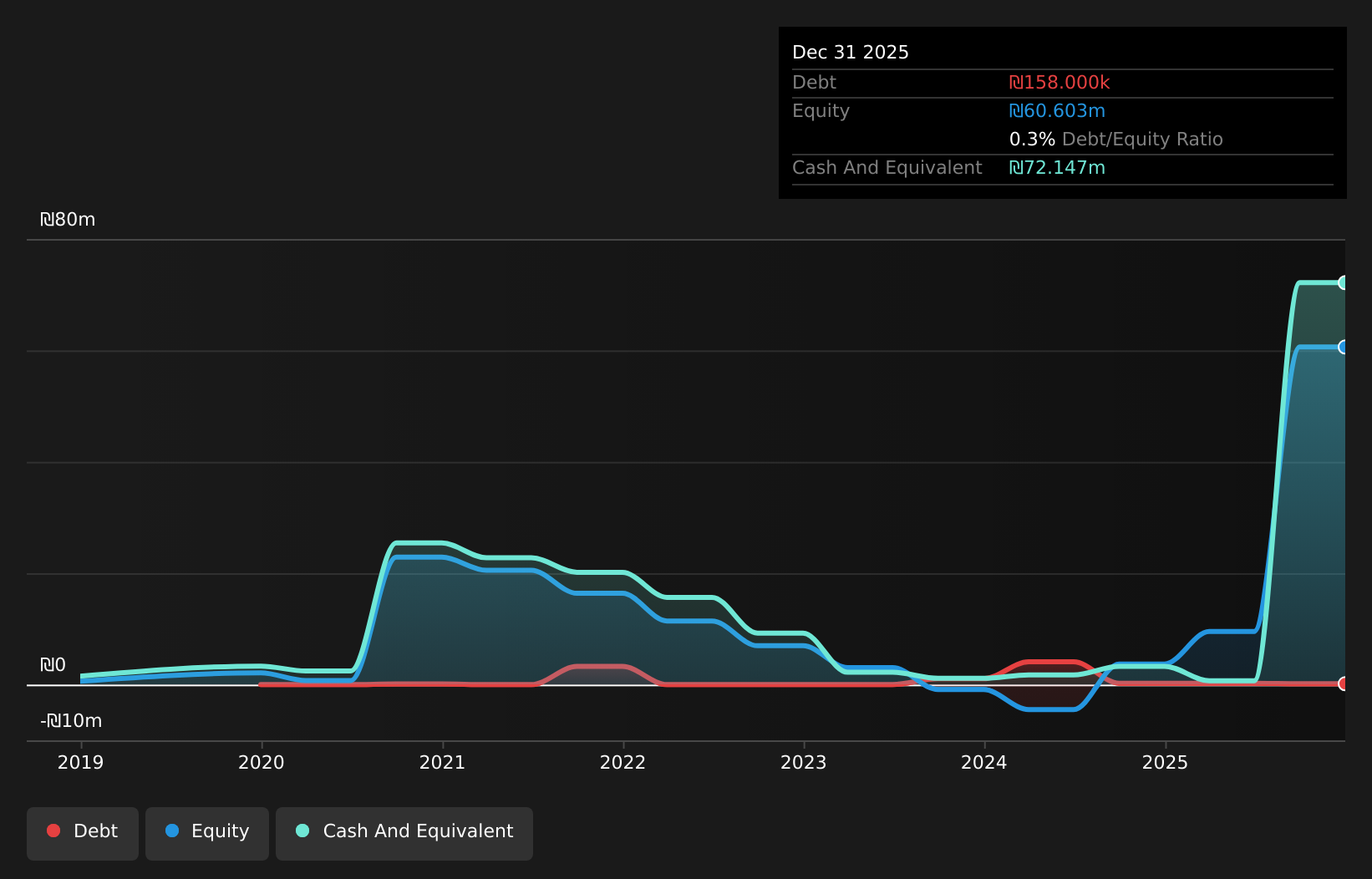Screen dimensions: 1372x879
Task: Toggle the Debt series legend button
Action: click(x=83, y=833)
